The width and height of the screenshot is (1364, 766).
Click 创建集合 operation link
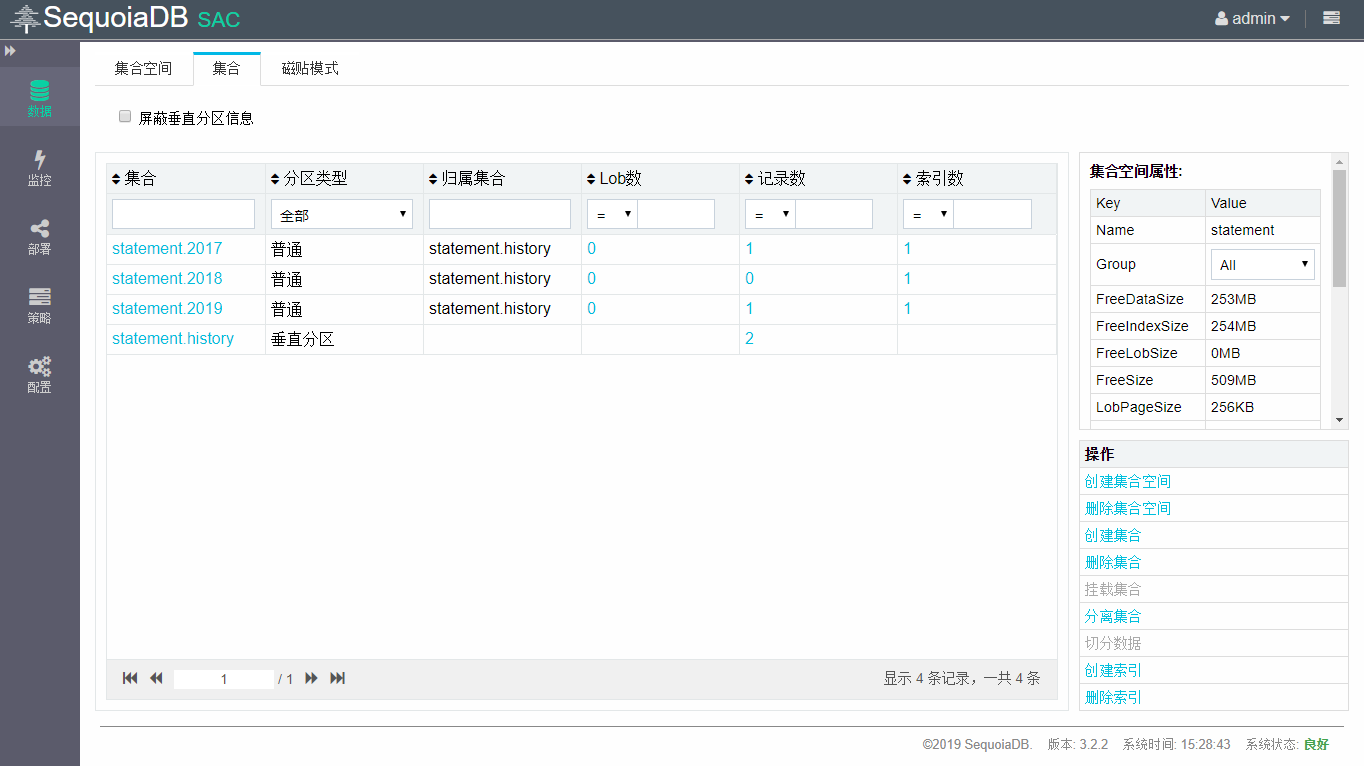tap(1113, 535)
